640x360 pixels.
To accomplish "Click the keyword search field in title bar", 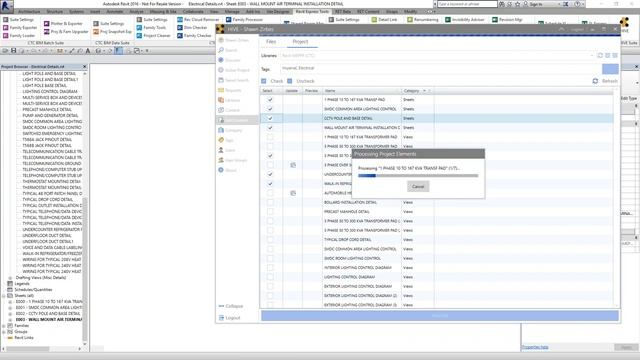I will coord(467,4).
